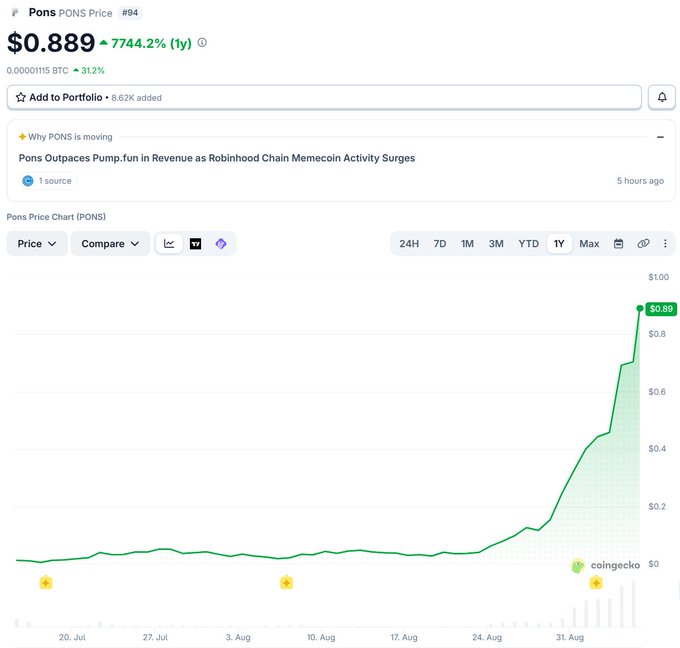Click the 24. Aug axis label

[487, 637]
